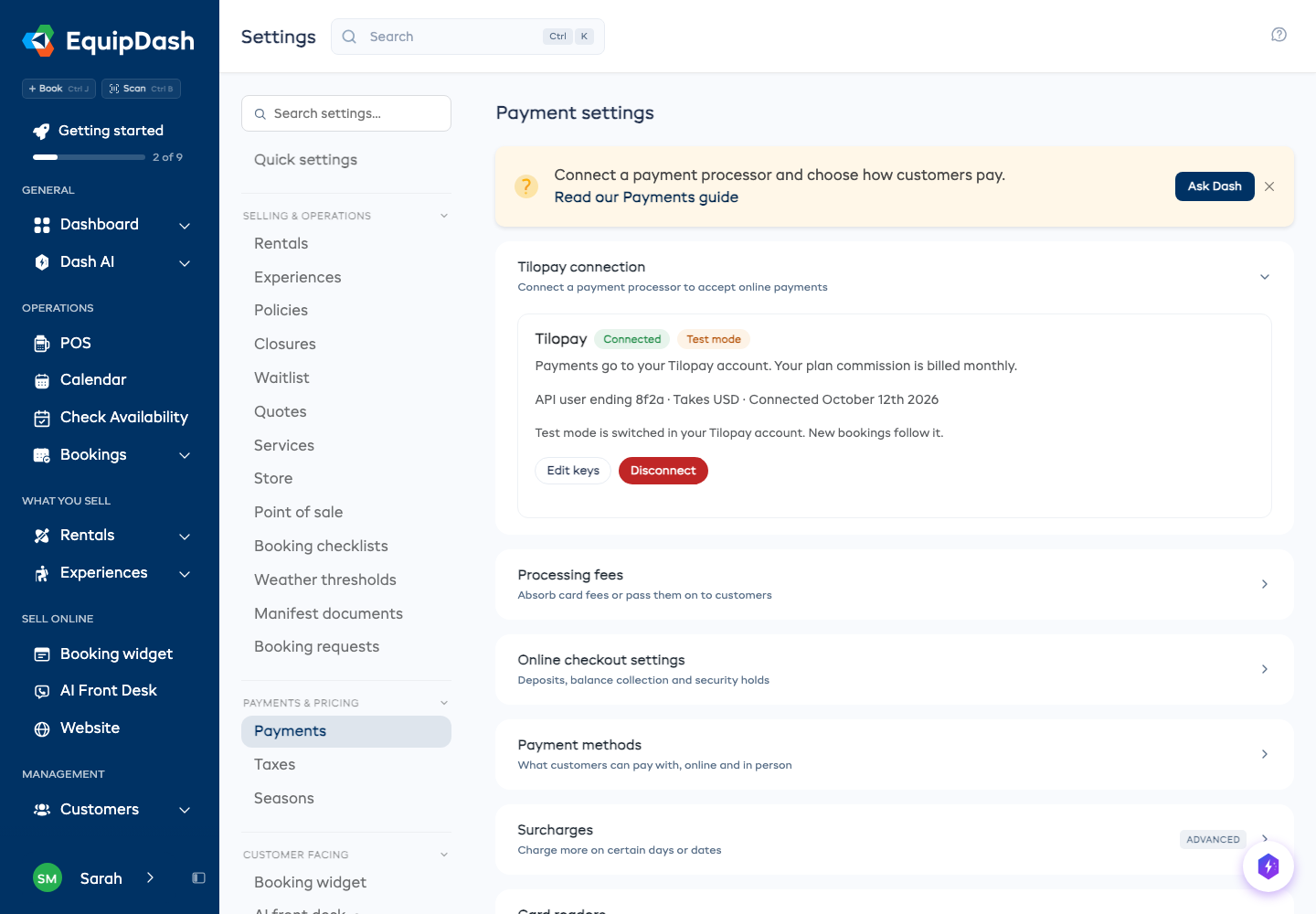The height and width of the screenshot is (914, 1316).
Task: Click the Dashboard grid icon
Action: coord(42,225)
